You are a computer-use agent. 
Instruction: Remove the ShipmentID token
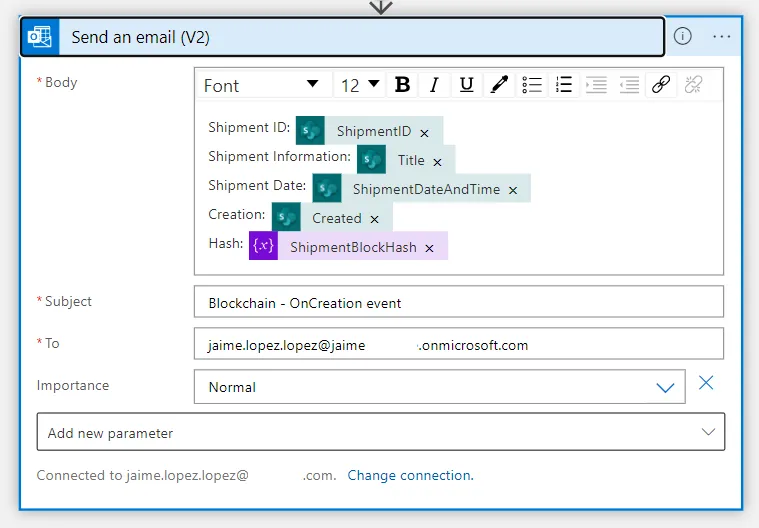425,133
